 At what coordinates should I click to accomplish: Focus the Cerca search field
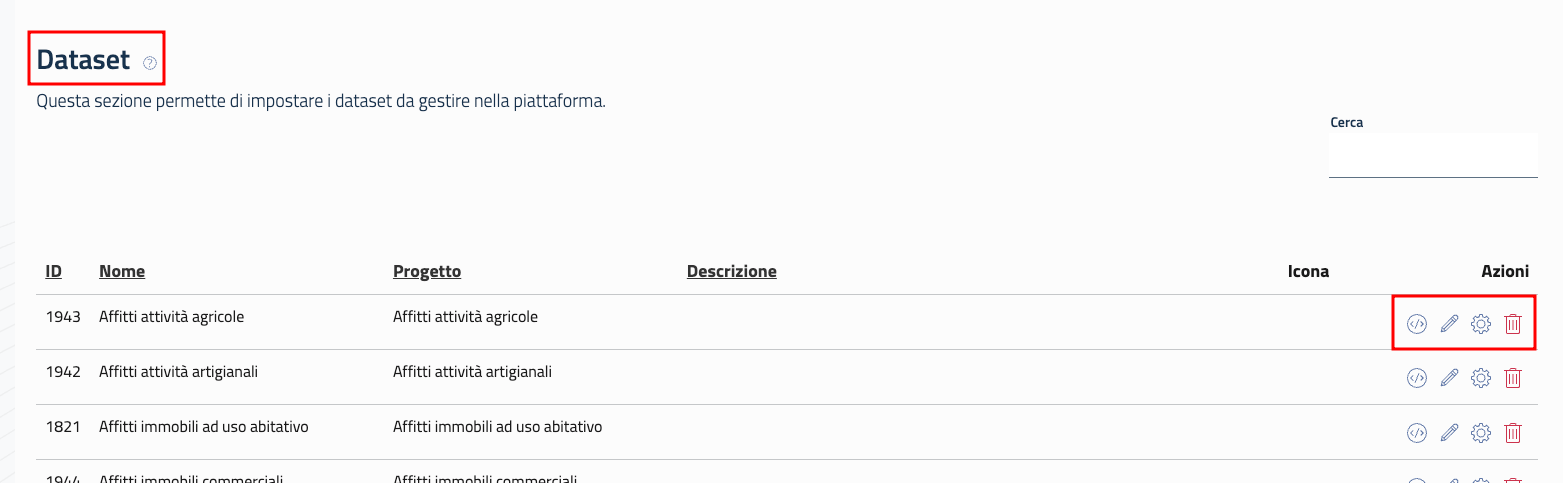pos(1432,156)
